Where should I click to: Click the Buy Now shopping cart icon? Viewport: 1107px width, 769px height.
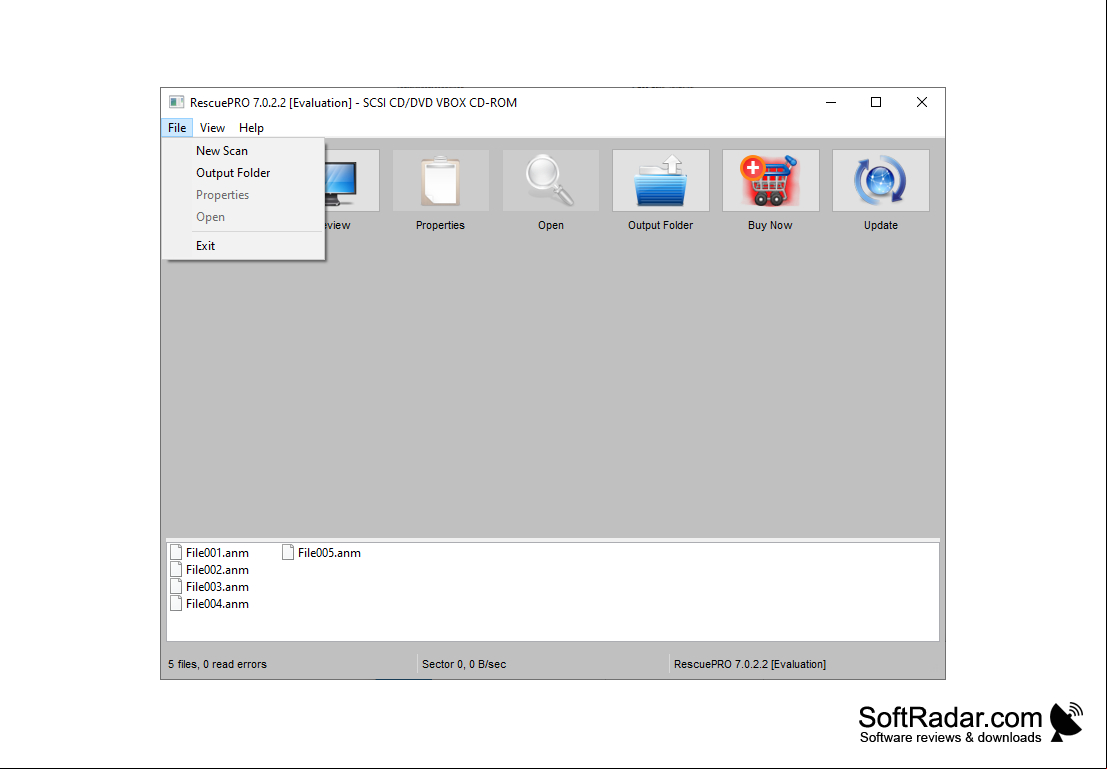click(771, 180)
